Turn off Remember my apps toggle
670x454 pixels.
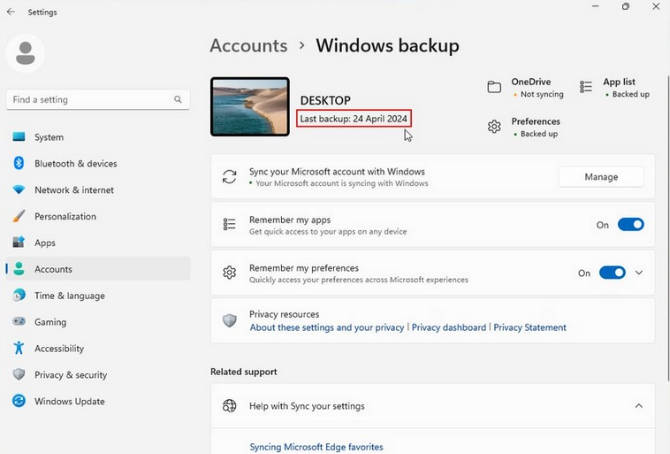[x=631, y=224]
